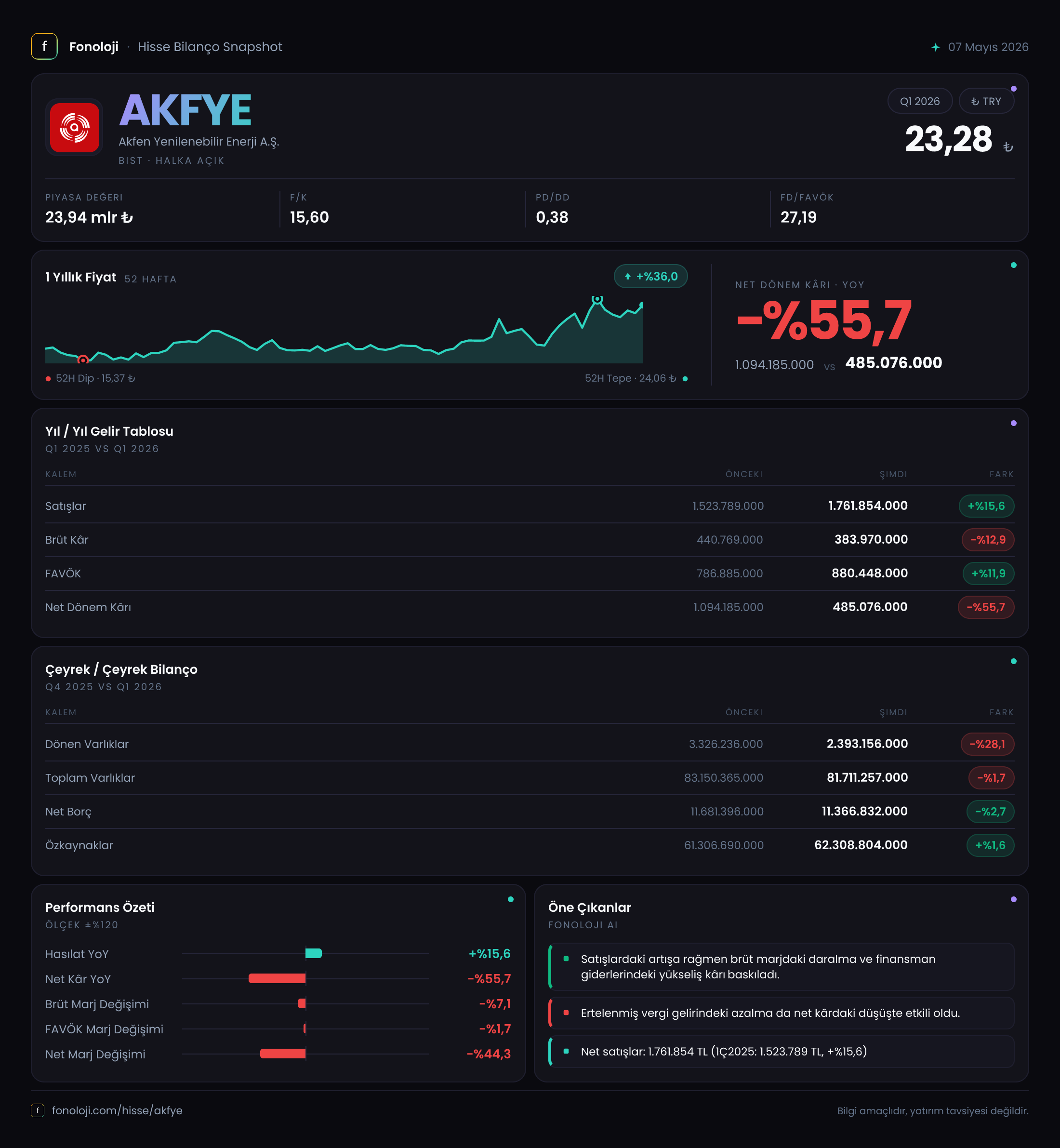The width and height of the screenshot is (1060, 1148).
Task: Click the -%2,7 badge in the Net Borç row
Action: pyautogui.click(x=991, y=812)
